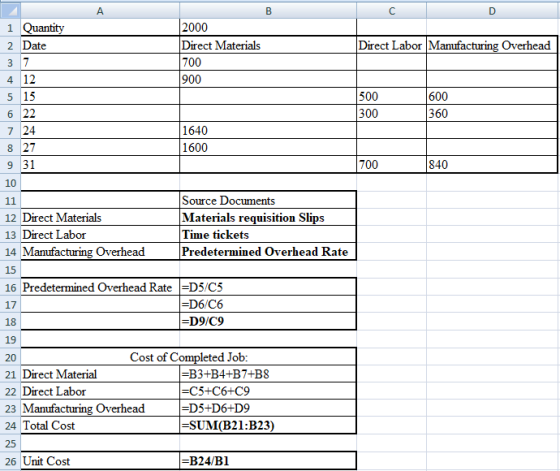Select the cell with value 840
Viewport: 560px width, 471px height.
pyautogui.click(x=492, y=165)
